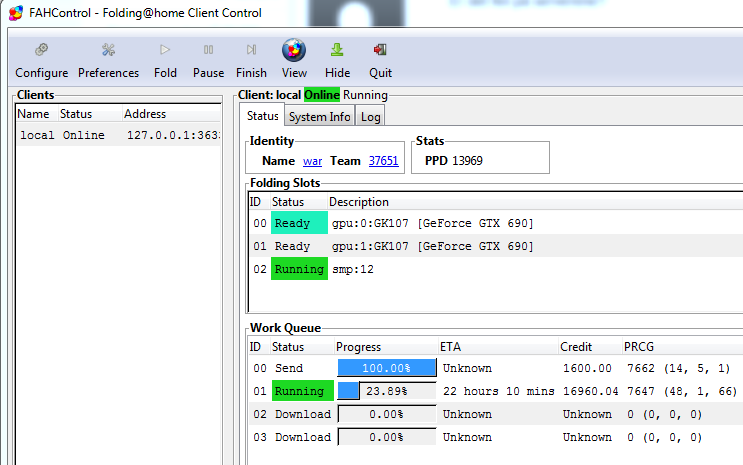Sort clients by Status column header
Viewport: 743px width, 465px height.
tap(90, 114)
